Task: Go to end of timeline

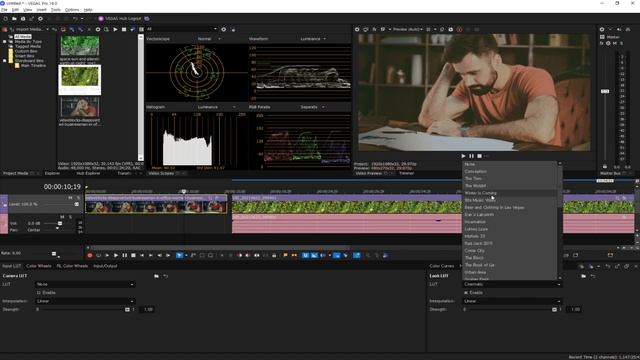Action: pos(151,256)
